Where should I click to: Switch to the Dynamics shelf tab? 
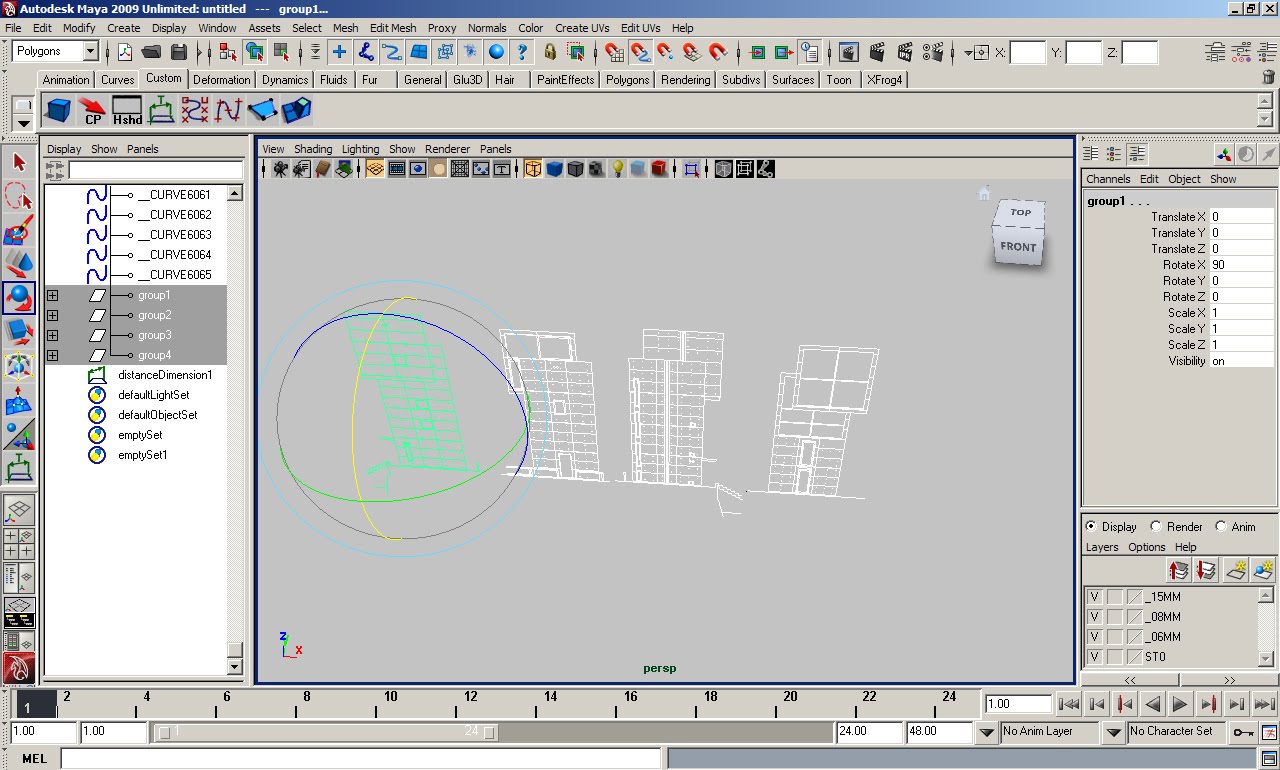tap(284, 79)
